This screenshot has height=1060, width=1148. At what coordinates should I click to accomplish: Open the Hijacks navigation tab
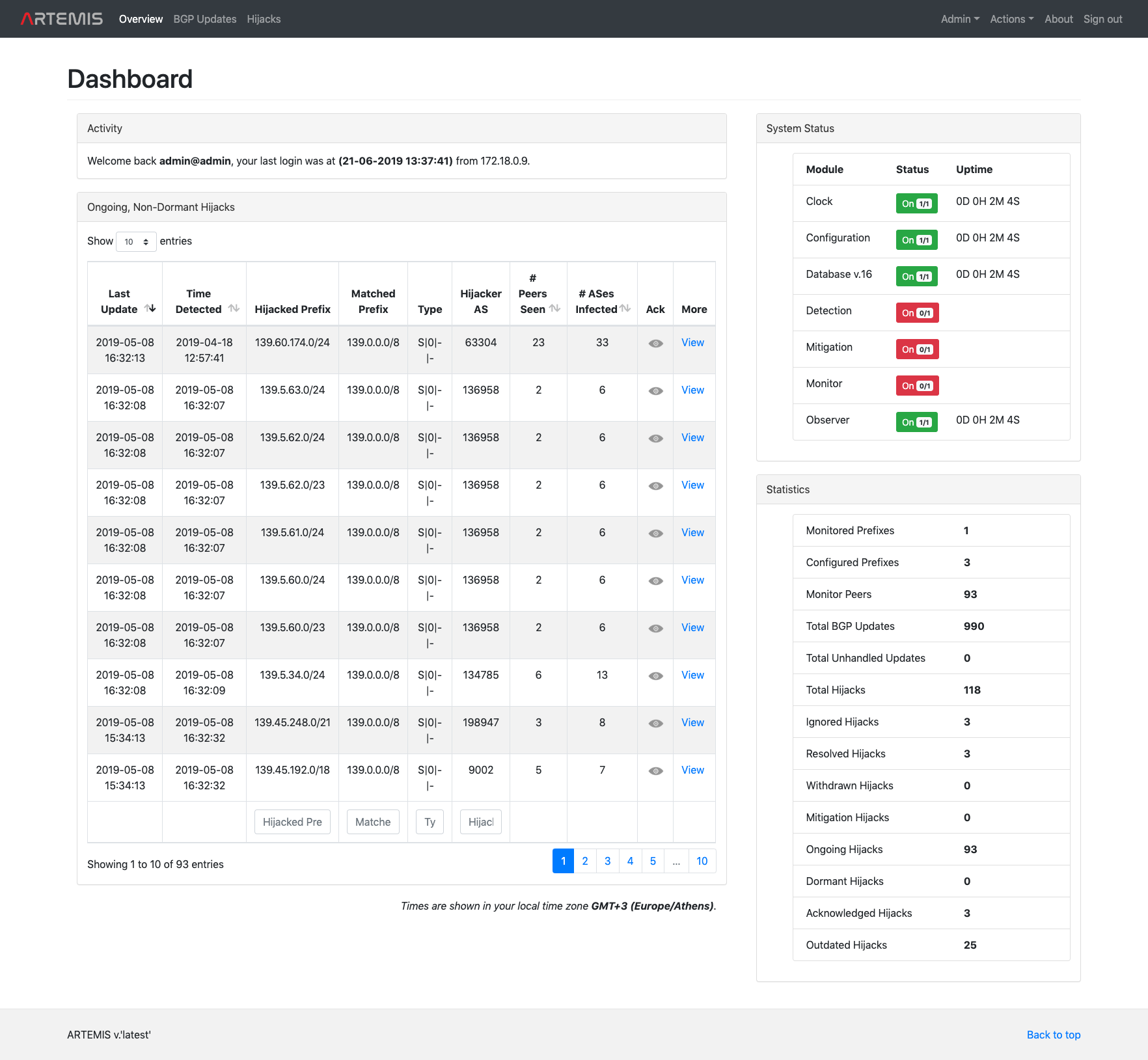[263, 19]
